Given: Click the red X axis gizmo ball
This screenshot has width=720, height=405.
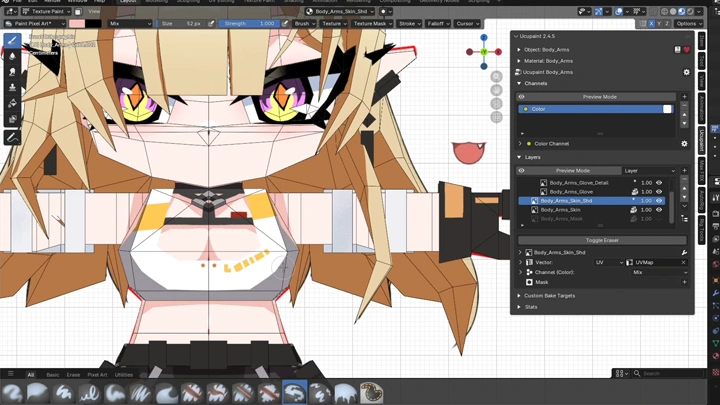Looking at the screenshot, I should (x=498, y=52).
